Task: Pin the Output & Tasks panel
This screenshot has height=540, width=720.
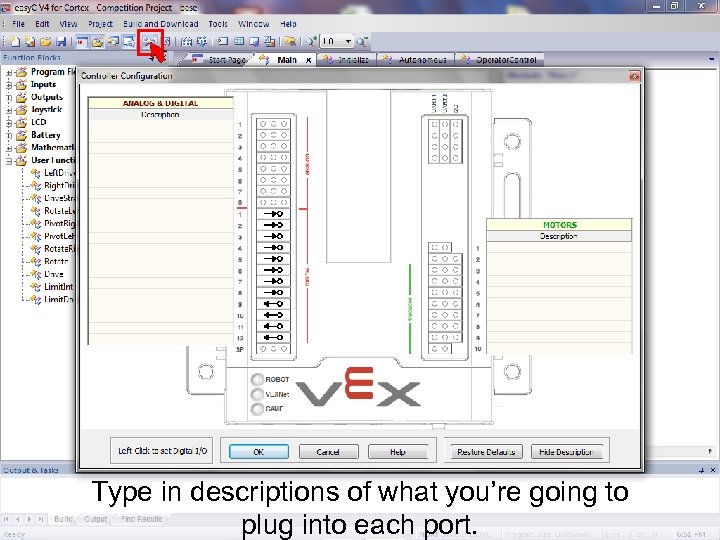Action: (x=702, y=470)
